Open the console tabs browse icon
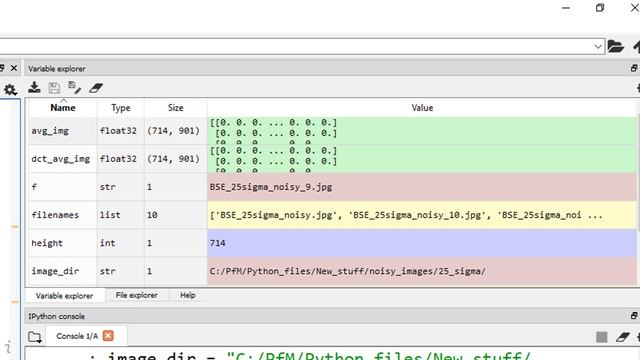 (35, 337)
